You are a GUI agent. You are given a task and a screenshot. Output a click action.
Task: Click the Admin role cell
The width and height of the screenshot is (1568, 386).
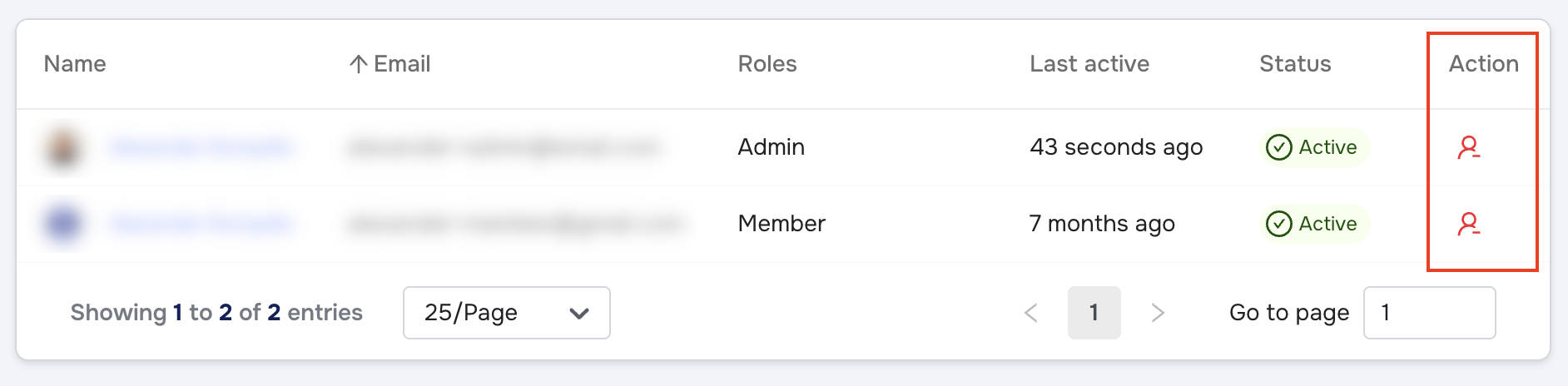point(772,147)
